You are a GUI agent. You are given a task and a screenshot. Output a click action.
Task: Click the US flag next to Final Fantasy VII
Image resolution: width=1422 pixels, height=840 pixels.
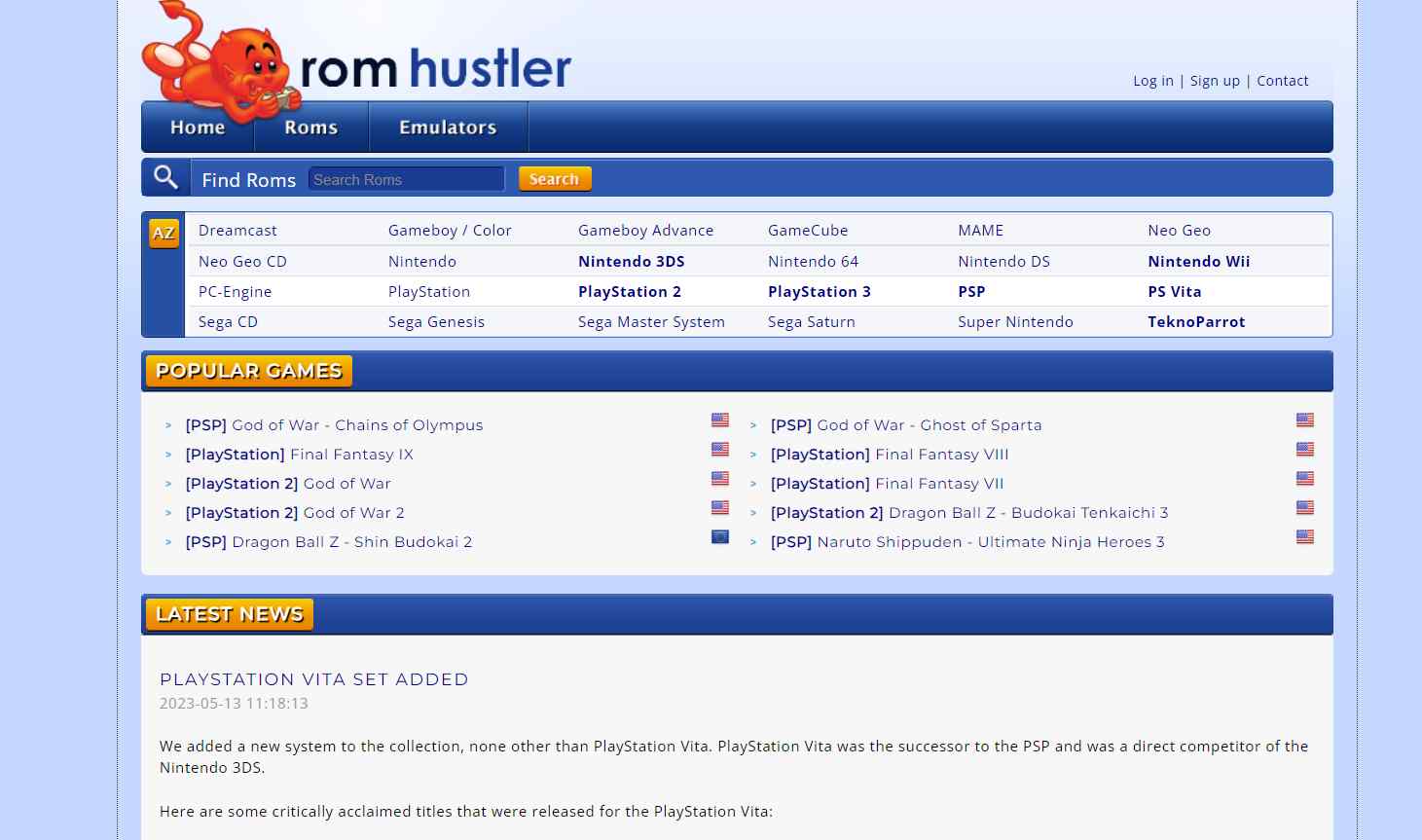tap(1304, 478)
